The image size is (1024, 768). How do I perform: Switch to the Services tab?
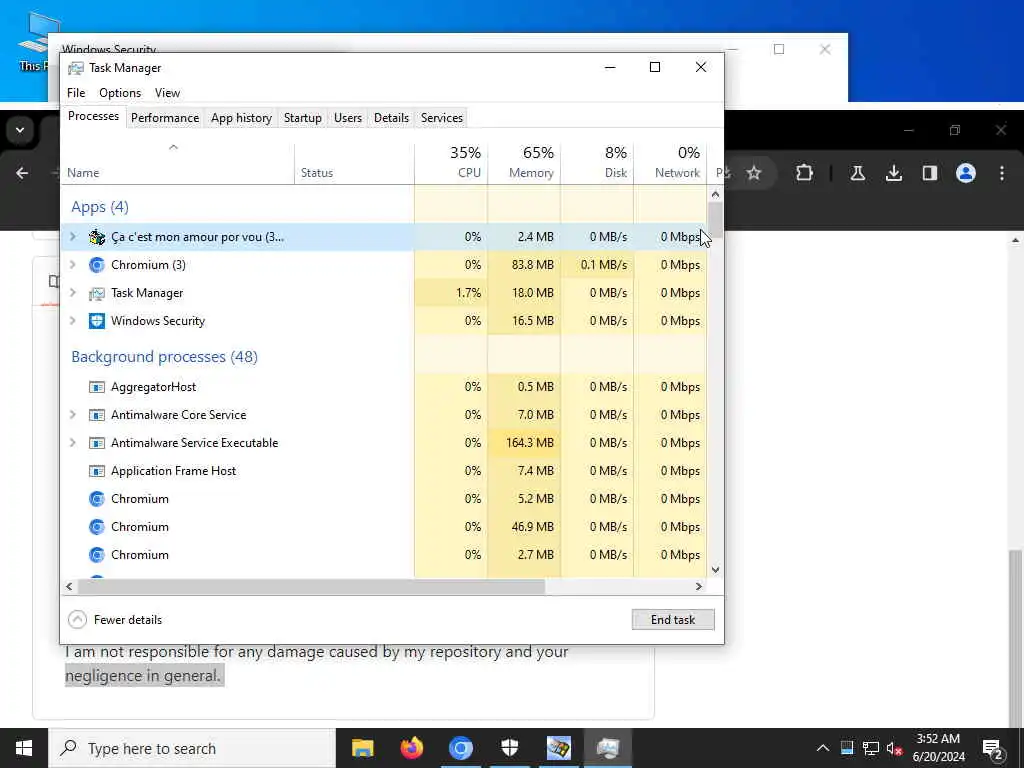click(x=441, y=118)
